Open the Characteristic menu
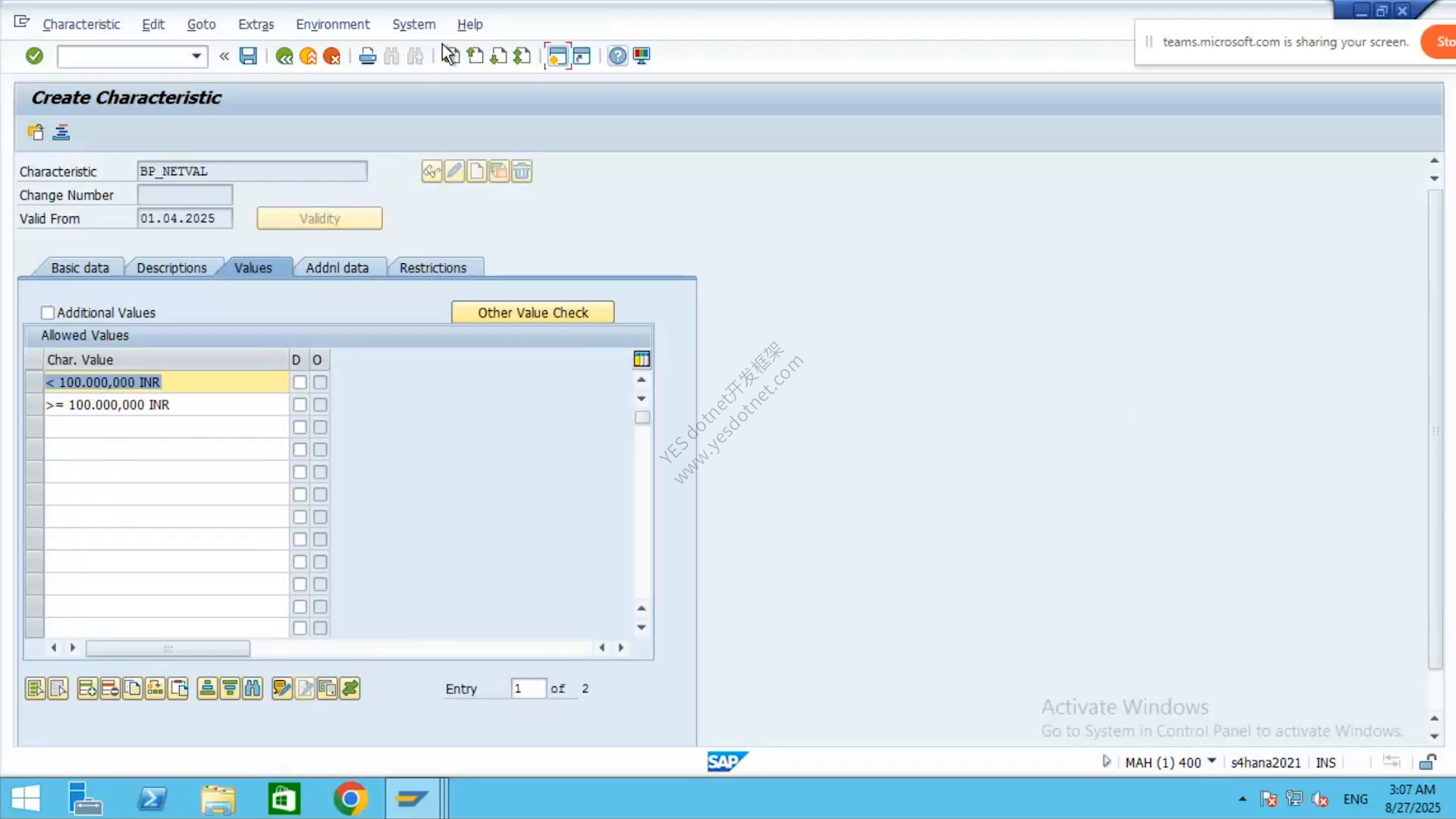This screenshot has width=1456, height=819. point(81,24)
